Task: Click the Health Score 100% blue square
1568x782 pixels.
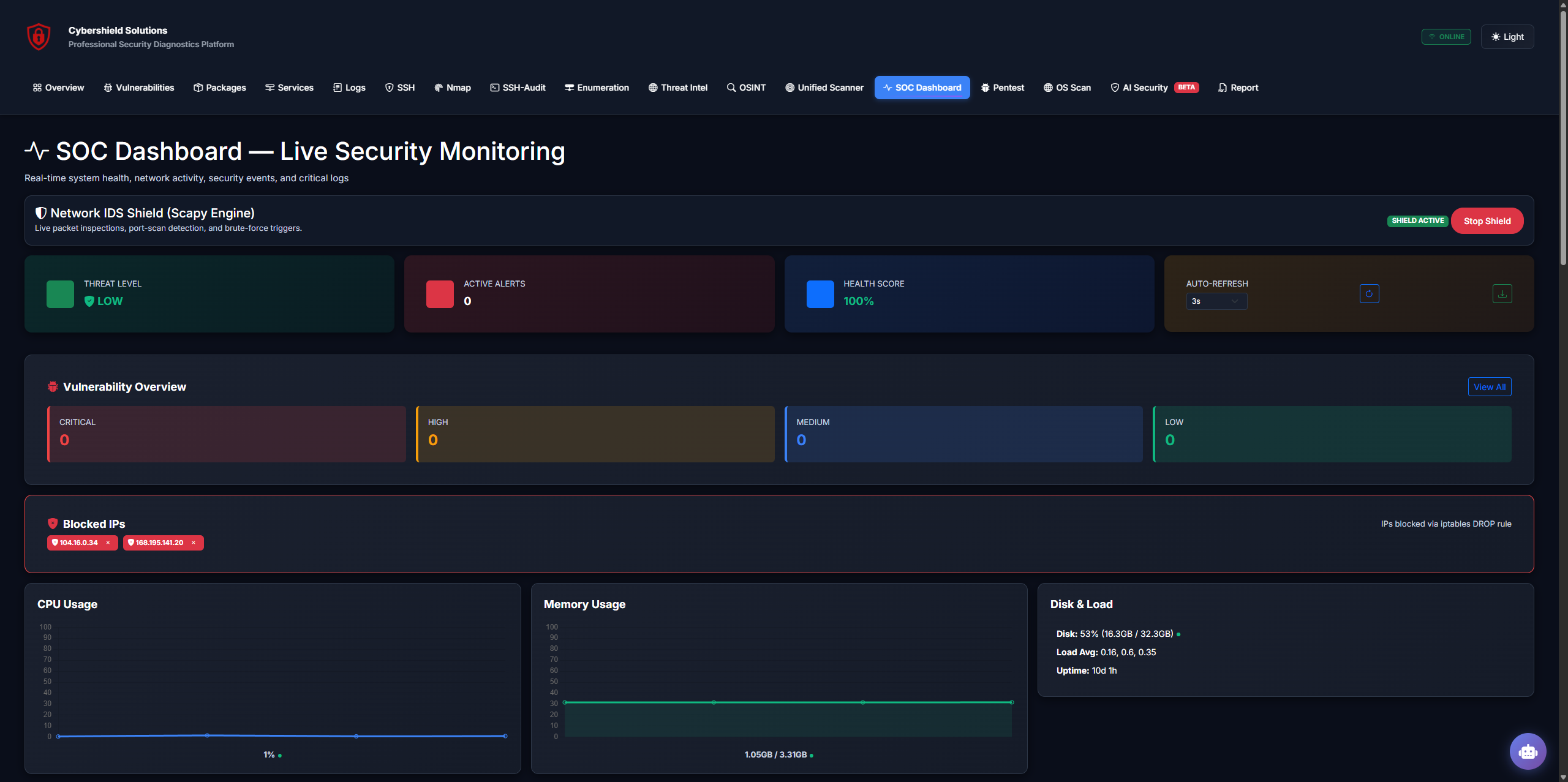Action: click(820, 294)
